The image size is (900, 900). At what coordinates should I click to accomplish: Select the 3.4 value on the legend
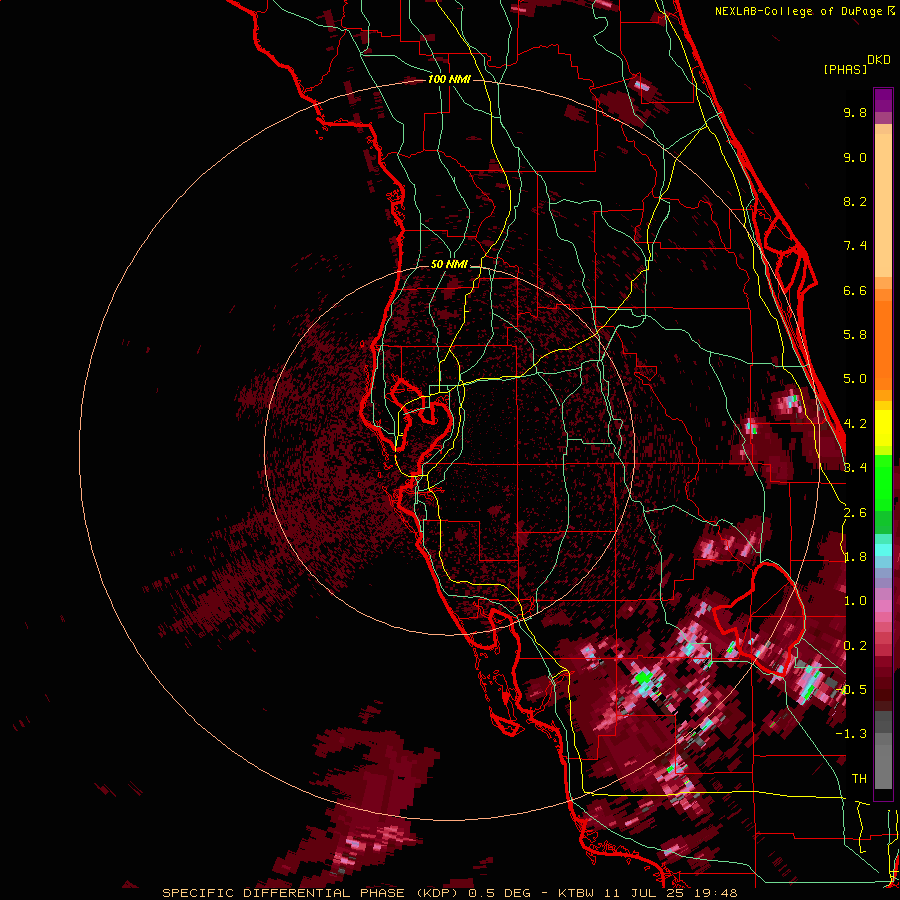[855, 468]
